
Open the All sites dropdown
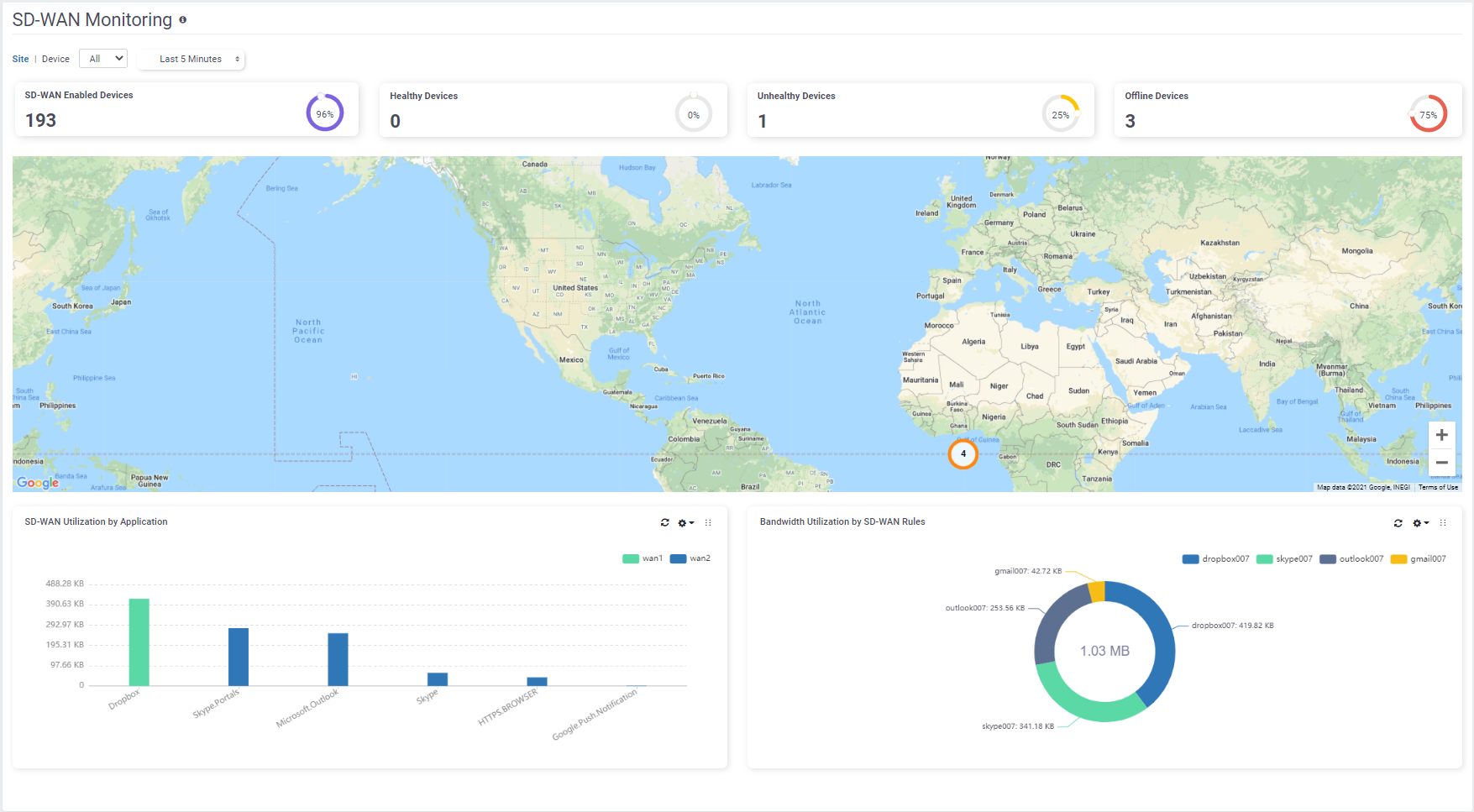point(103,59)
